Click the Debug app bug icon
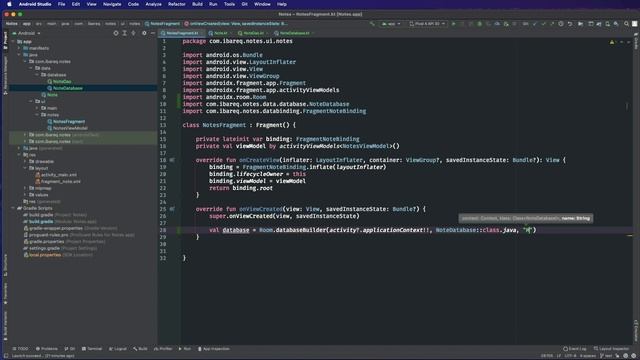The image size is (640, 360). tap(480, 24)
